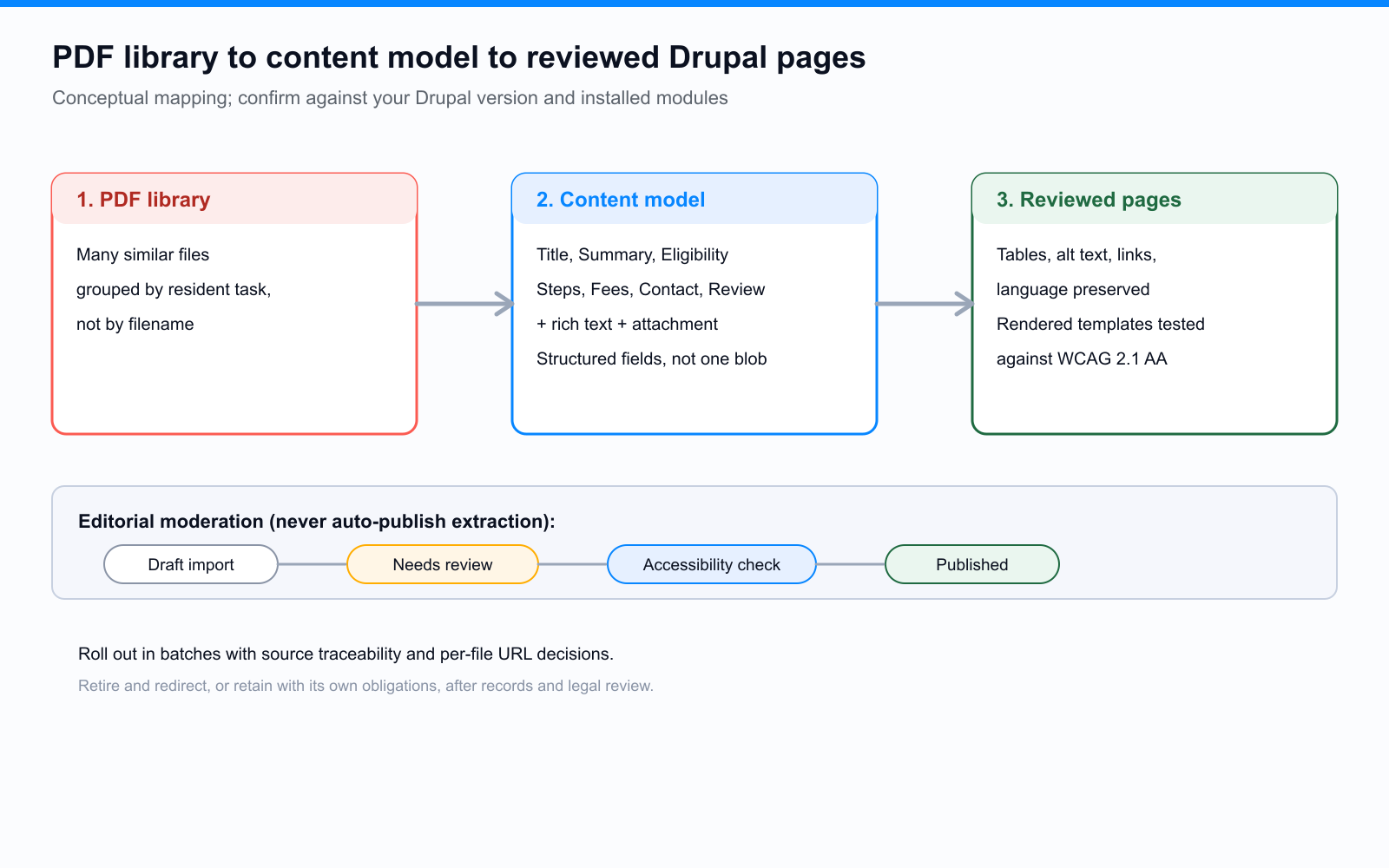This screenshot has width=1389, height=868.
Task: Click 'Steps, Fees, Contact, Review' line
Action: point(650,289)
